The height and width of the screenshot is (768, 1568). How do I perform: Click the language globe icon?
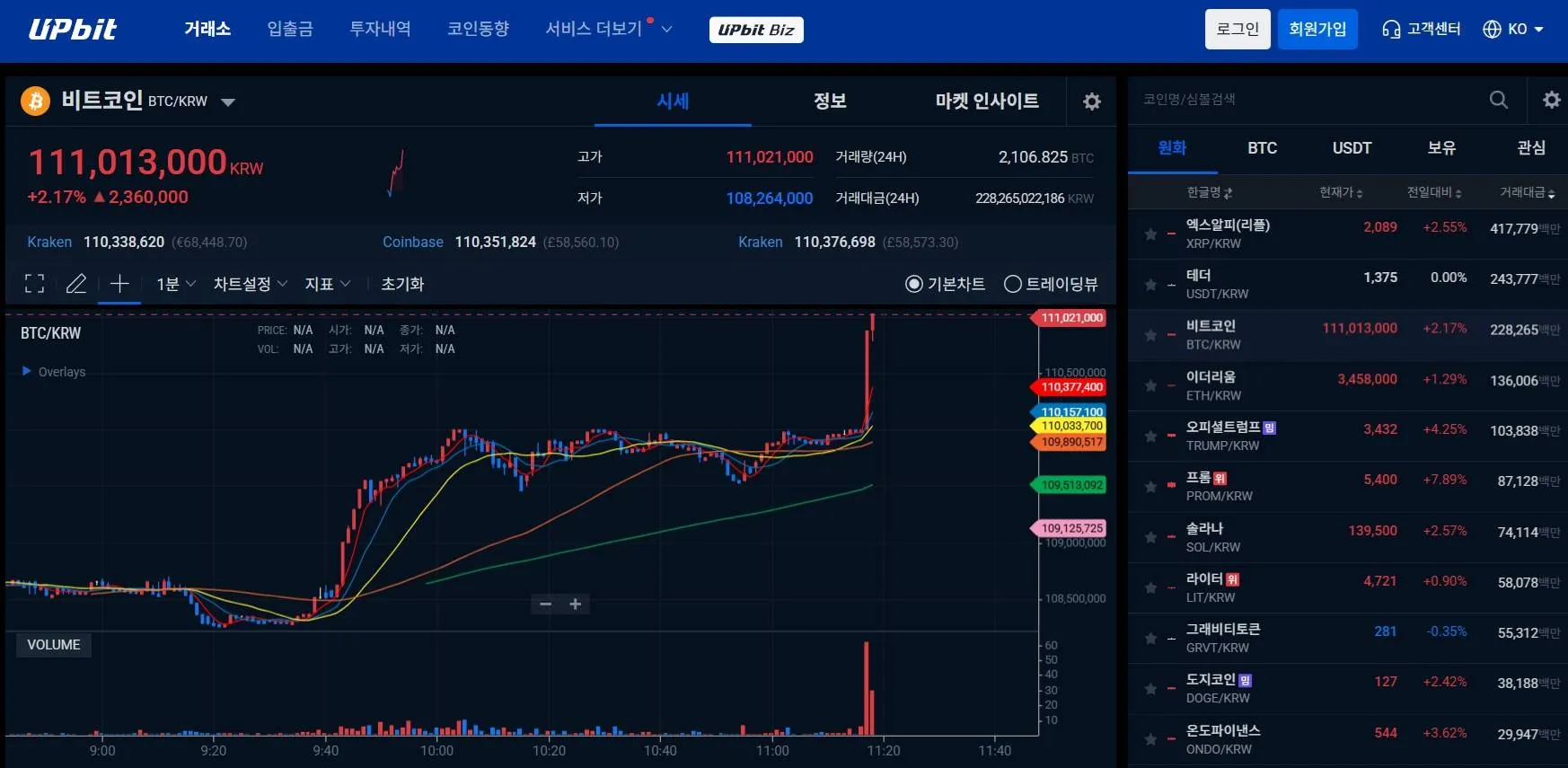click(1492, 30)
